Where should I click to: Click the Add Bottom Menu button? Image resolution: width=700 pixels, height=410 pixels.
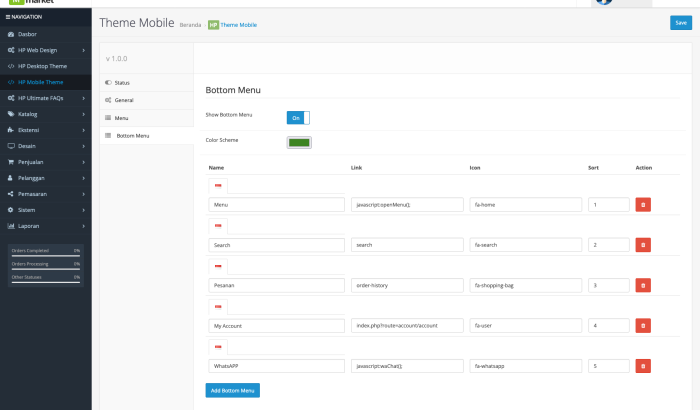pyautogui.click(x=233, y=390)
